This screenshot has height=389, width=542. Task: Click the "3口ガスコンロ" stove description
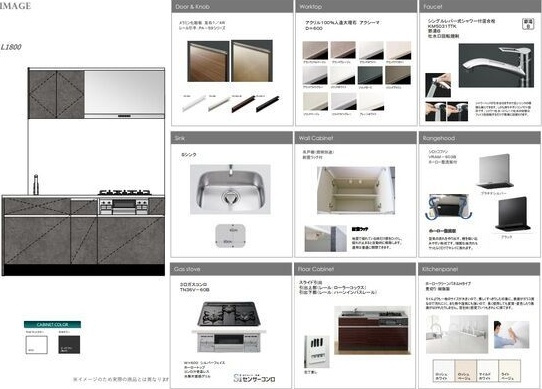193,284
